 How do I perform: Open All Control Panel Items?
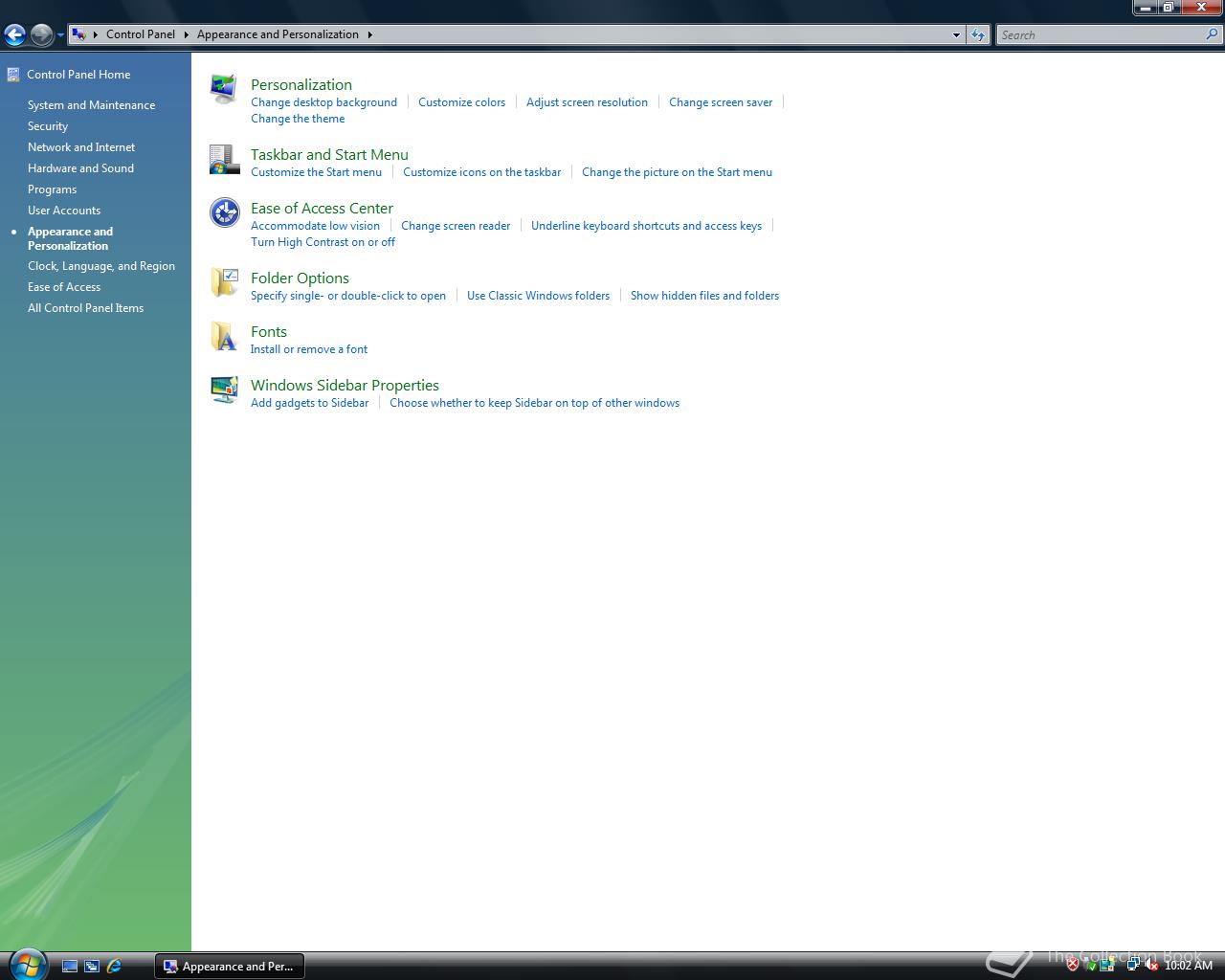[85, 308]
